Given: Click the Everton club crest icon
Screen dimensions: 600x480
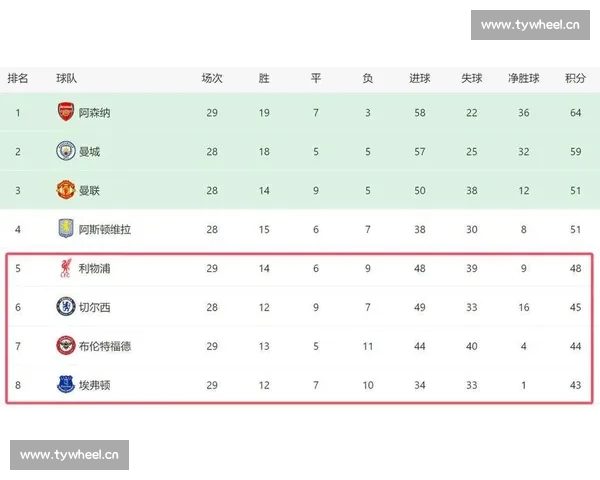Looking at the screenshot, I should coord(66,385).
